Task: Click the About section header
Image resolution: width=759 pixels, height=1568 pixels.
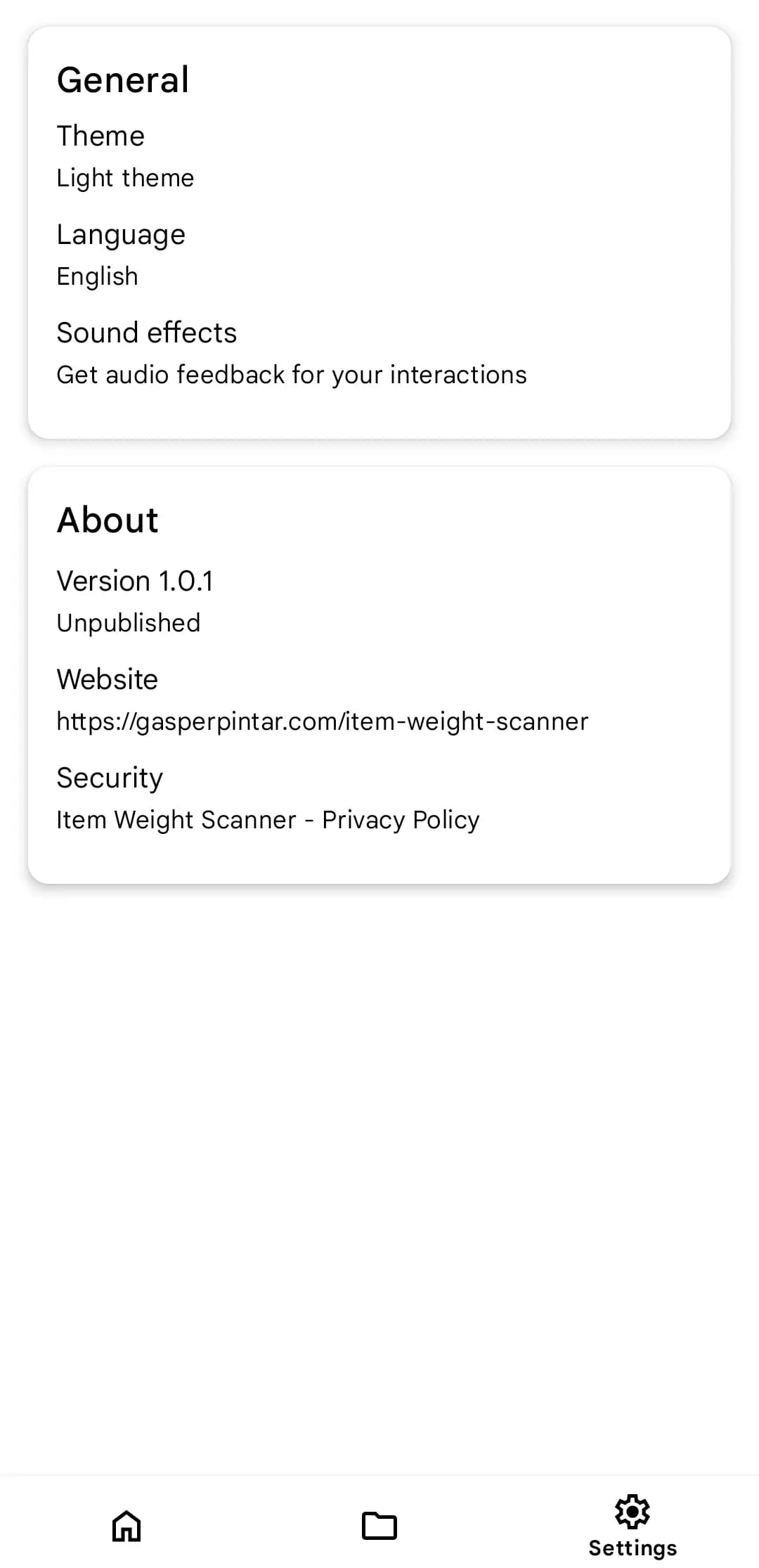Action: [x=107, y=519]
